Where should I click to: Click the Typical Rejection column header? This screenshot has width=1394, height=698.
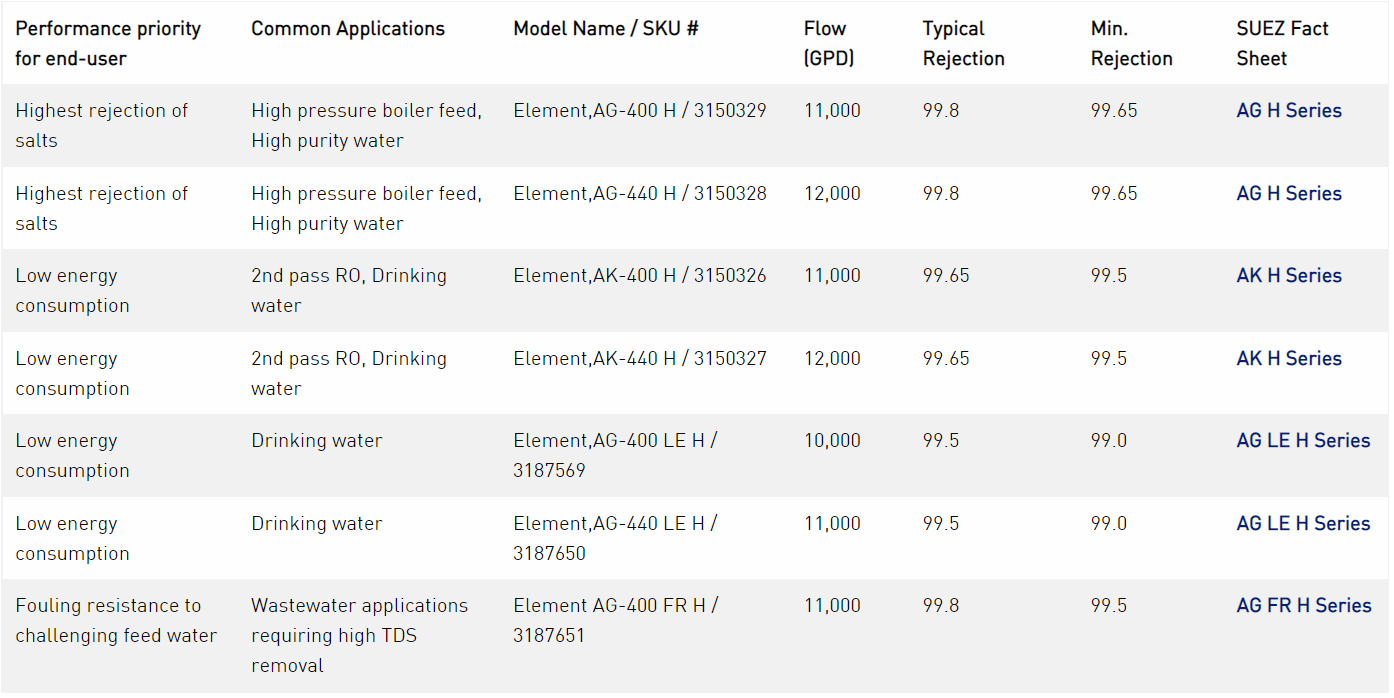pyautogui.click(x=963, y=44)
